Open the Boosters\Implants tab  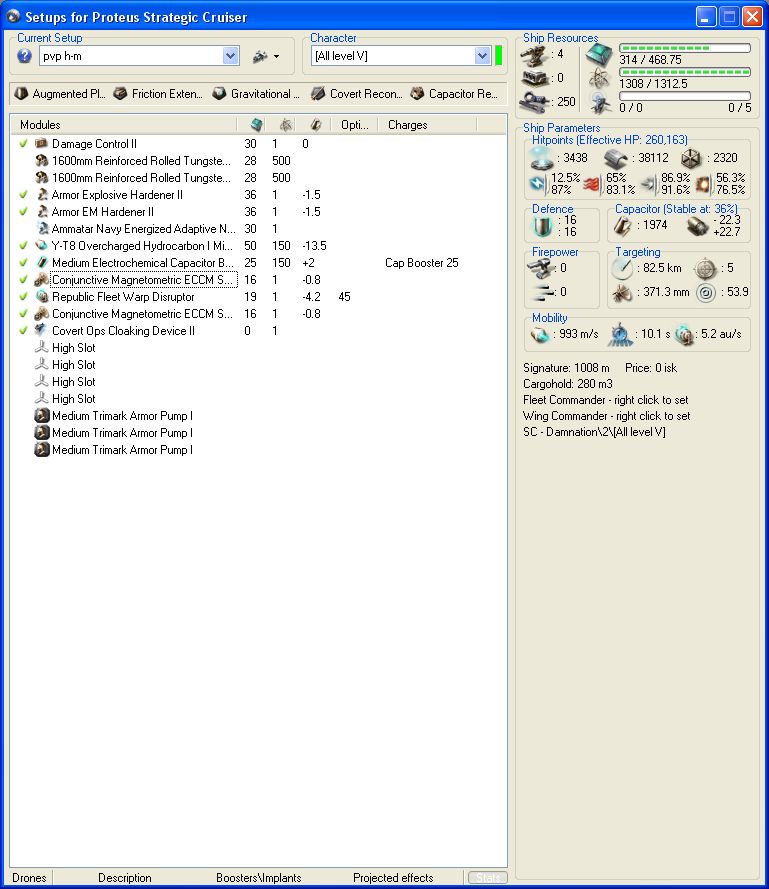(259, 878)
